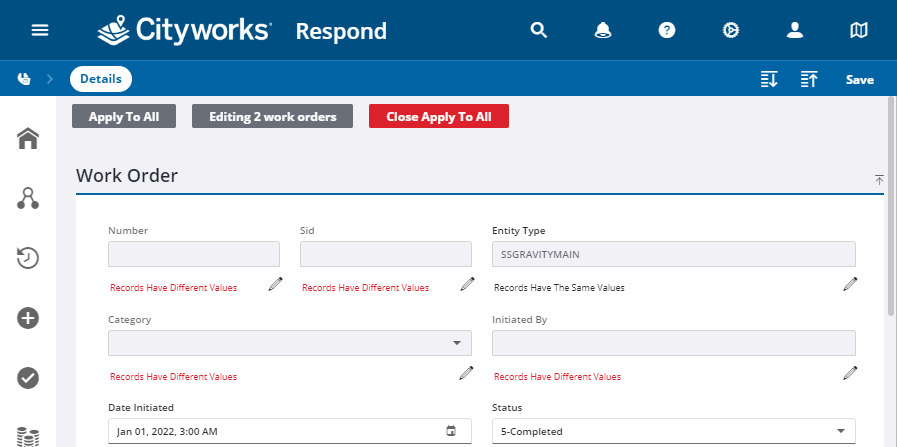Image resolution: width=897 pixels, height=447 pixels.
Task: Toggle edit pencil for Number field
Action: coord(275,285)
